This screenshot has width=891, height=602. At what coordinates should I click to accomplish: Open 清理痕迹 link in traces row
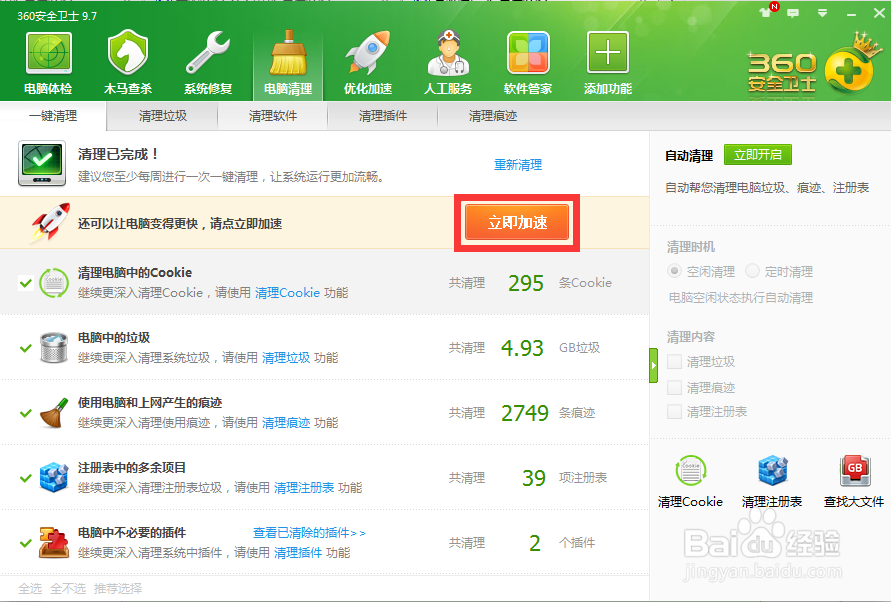pos(286,423)
